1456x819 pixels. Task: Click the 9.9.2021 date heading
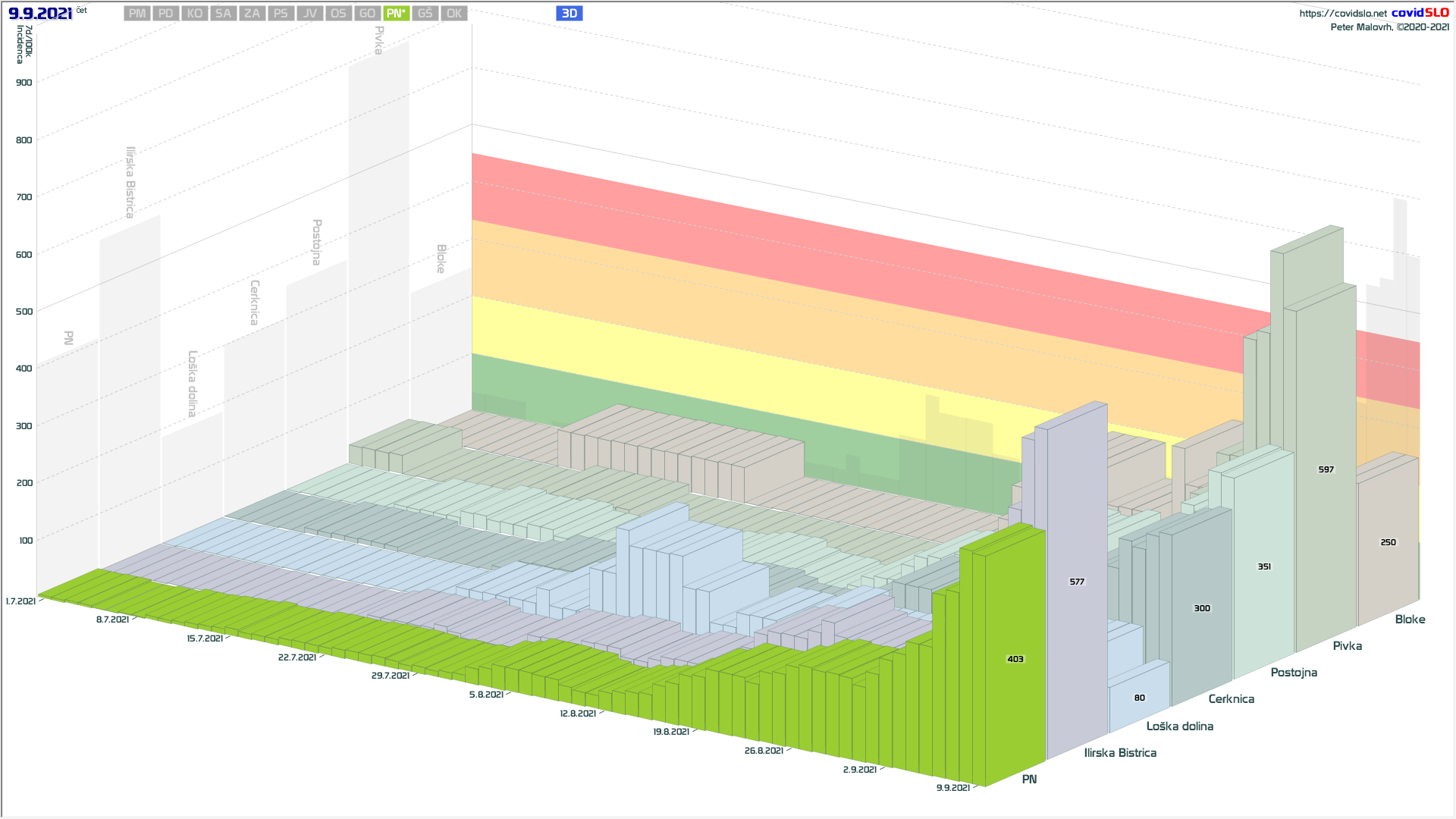(41, 14)
